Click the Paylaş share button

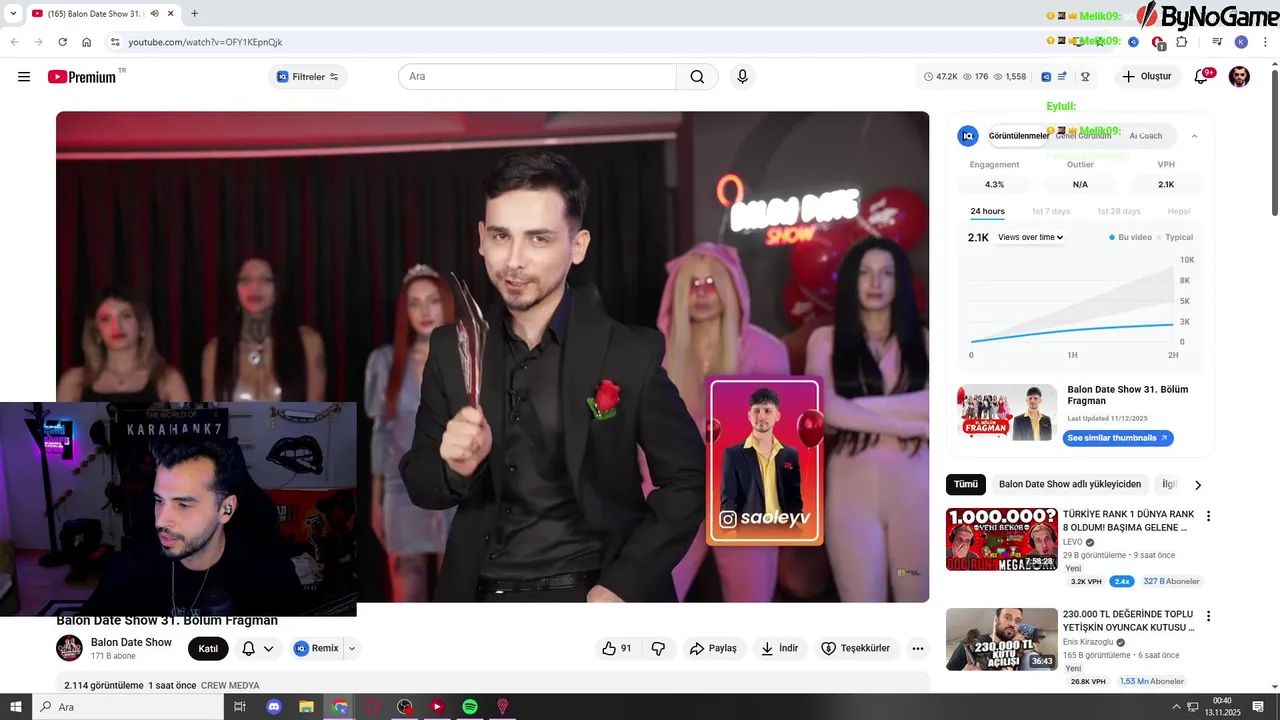point(713,648)
